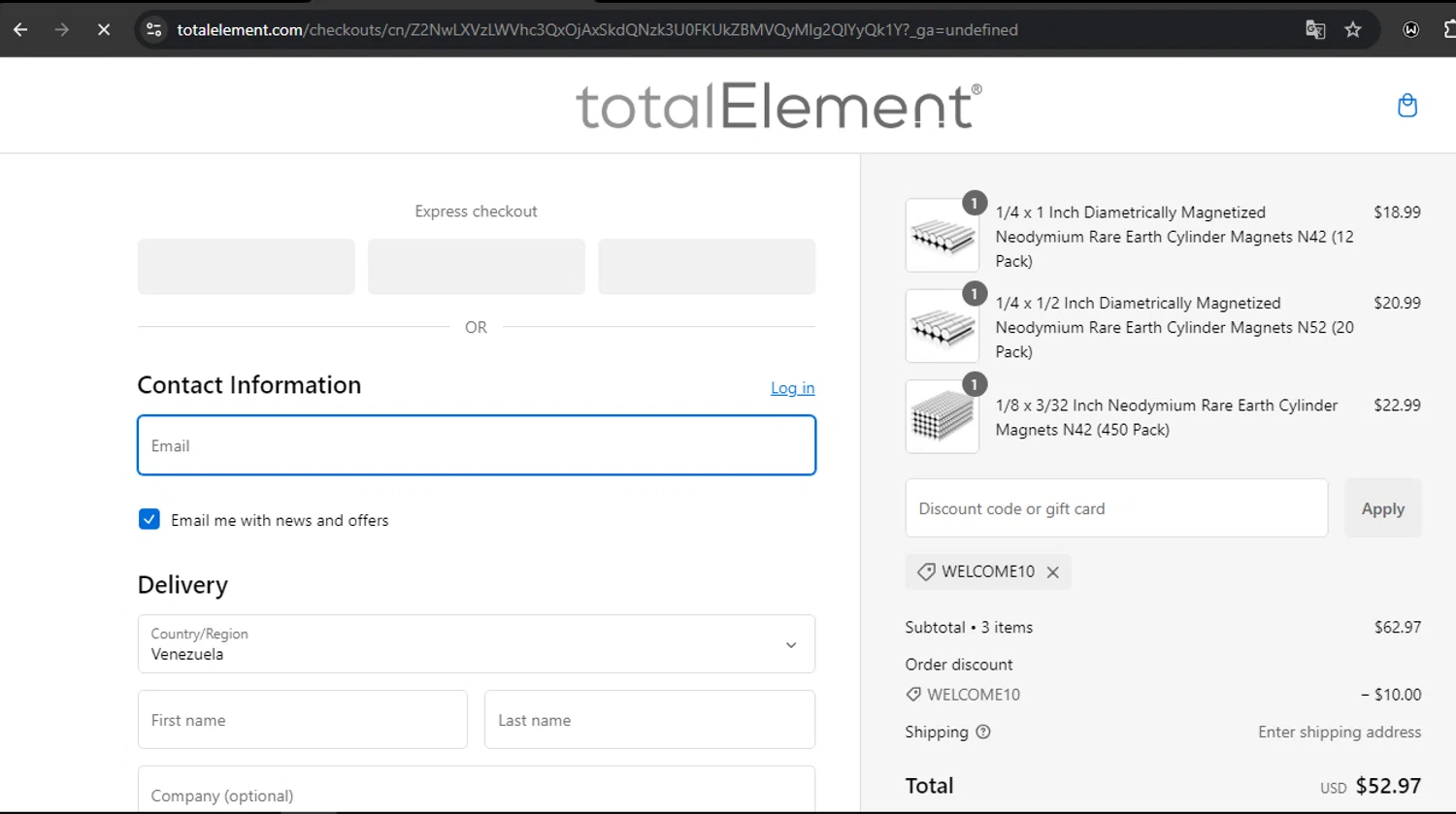Image resolution: width=1456 pixels, height=814 pixels.
Task: Bookmark this page with the star icon
Action: 1353,30
